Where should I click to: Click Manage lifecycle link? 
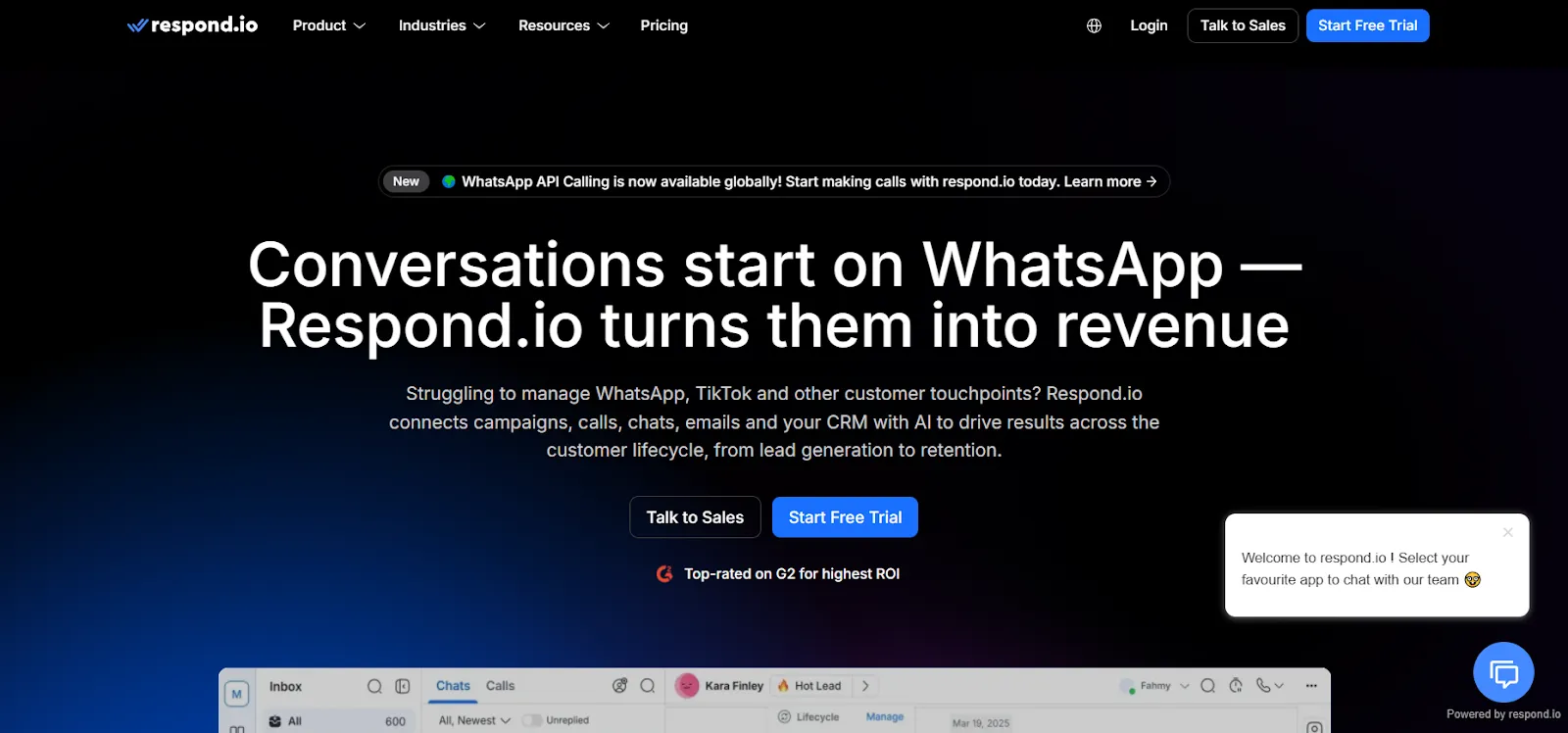(x=884, y=717)
